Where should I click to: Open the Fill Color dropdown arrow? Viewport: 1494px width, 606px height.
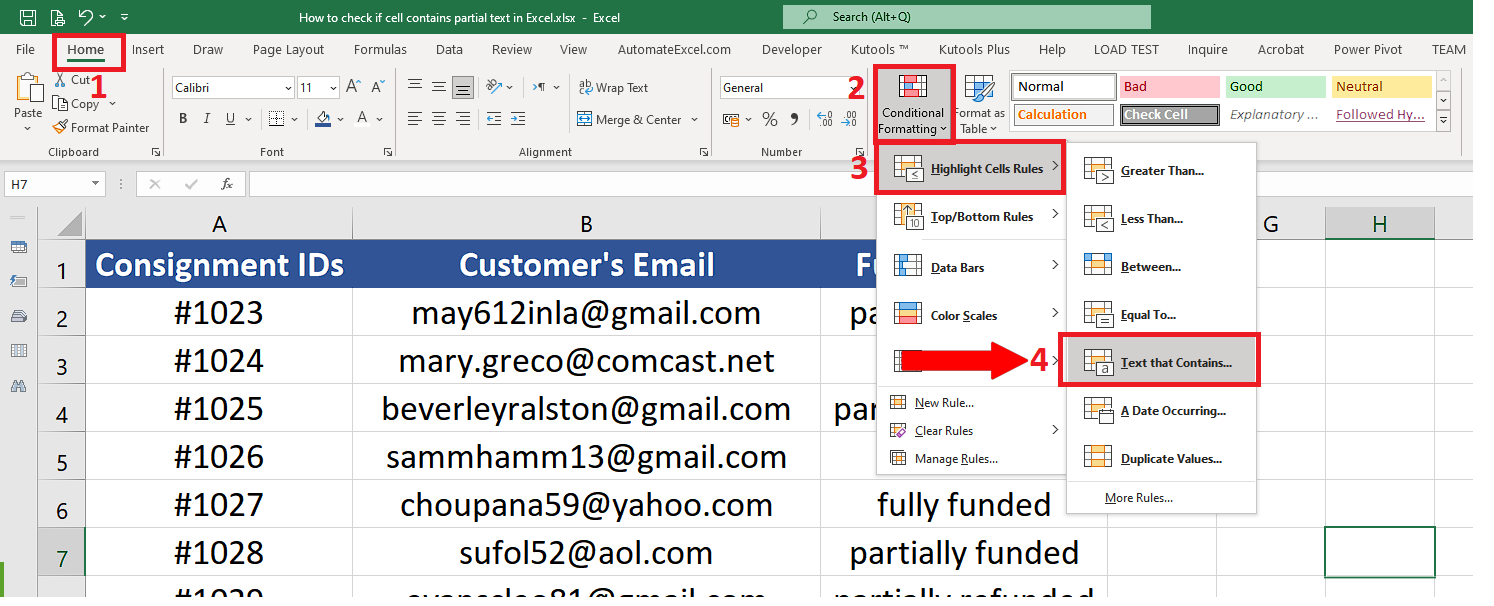pyautogui.click(x=342, y=119)
